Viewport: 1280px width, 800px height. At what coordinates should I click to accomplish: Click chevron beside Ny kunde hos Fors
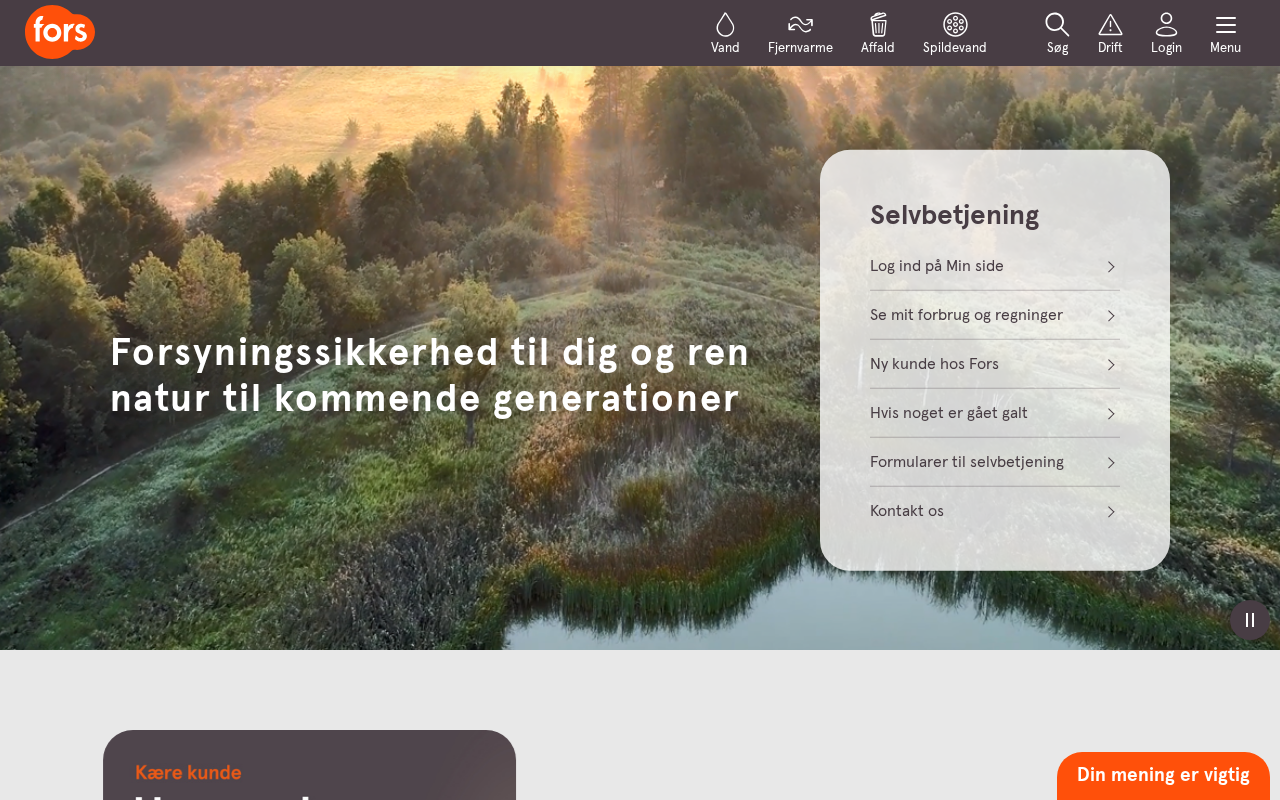pos(1111,365)
